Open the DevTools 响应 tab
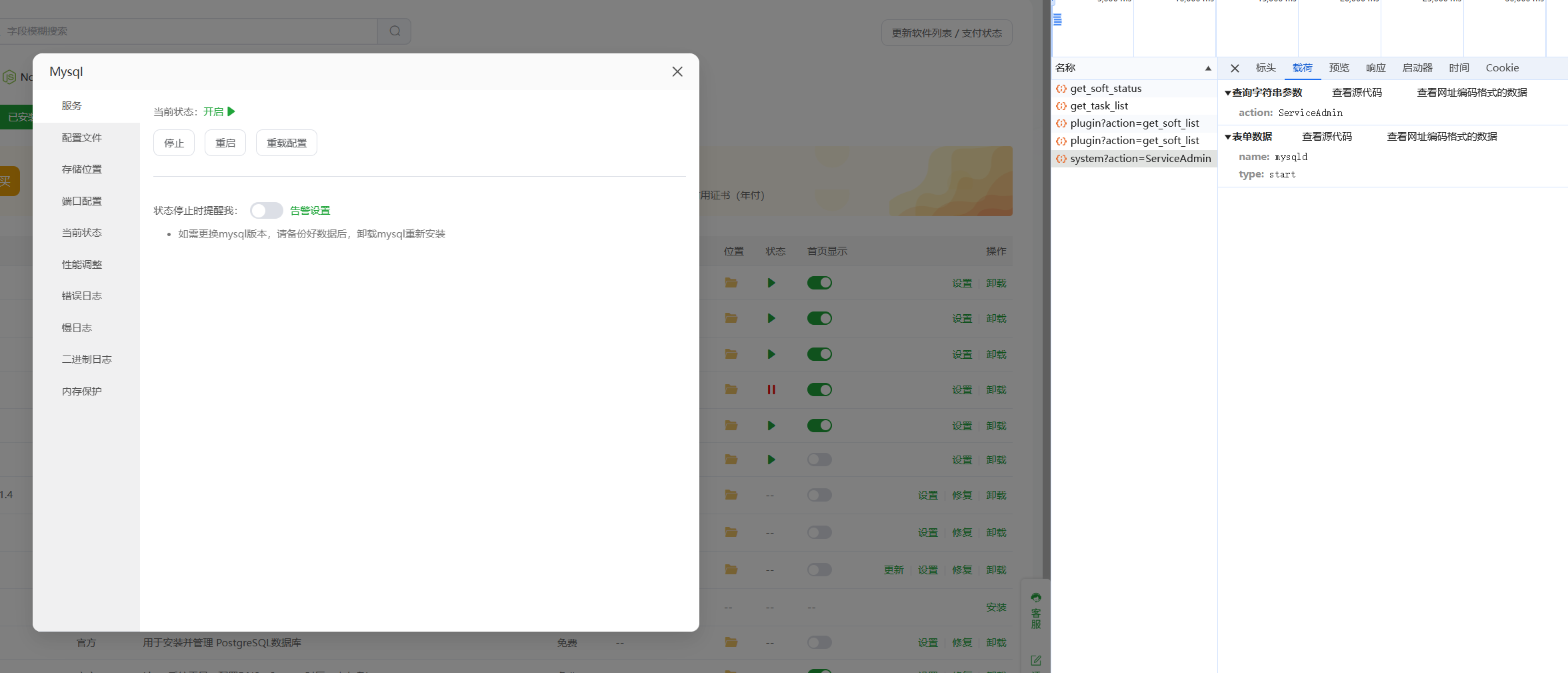This screenshot has height=673, width=1568. pos(1376,68)
